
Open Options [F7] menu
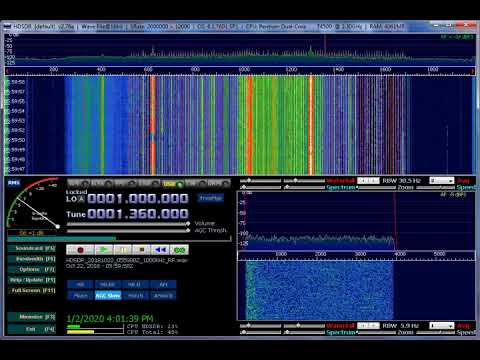[x=32, y=269]
